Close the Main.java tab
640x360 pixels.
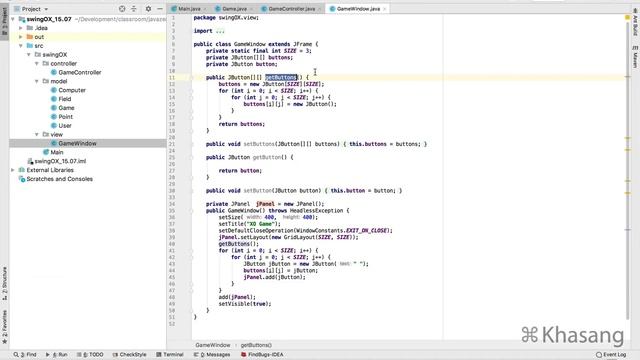tap(204, 9)
